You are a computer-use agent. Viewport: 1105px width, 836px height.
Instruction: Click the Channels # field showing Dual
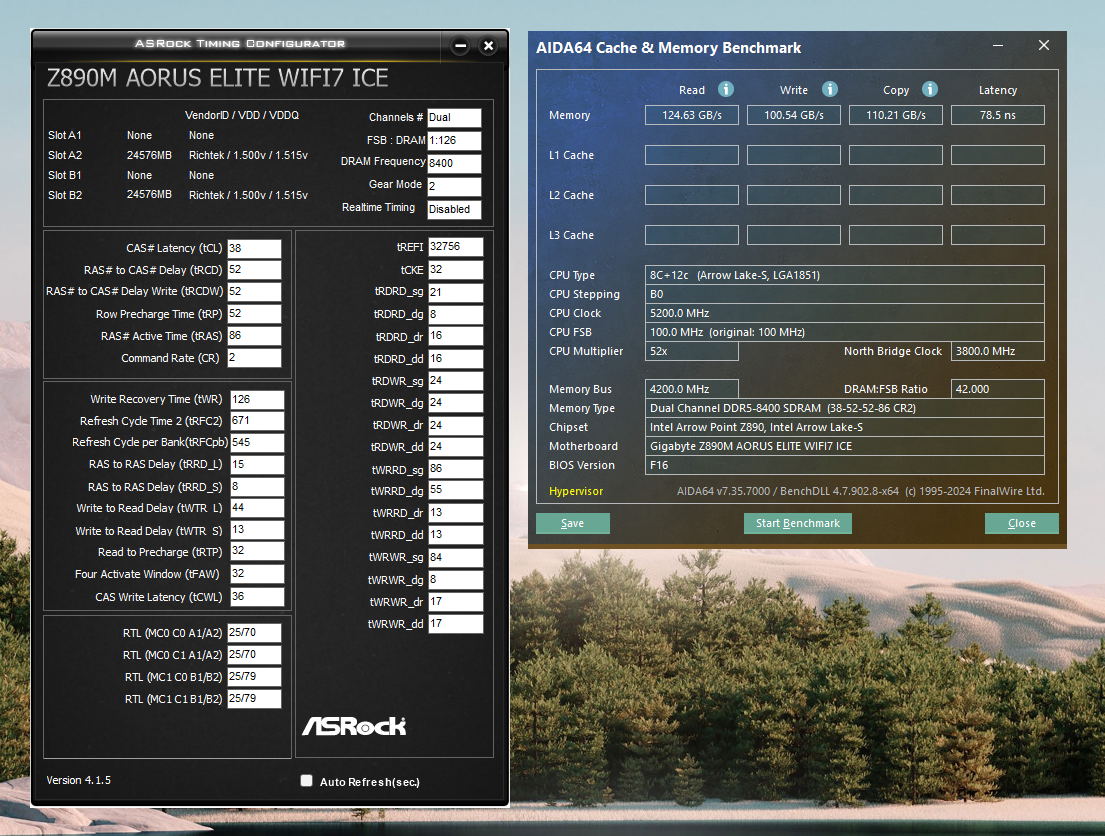454,118
